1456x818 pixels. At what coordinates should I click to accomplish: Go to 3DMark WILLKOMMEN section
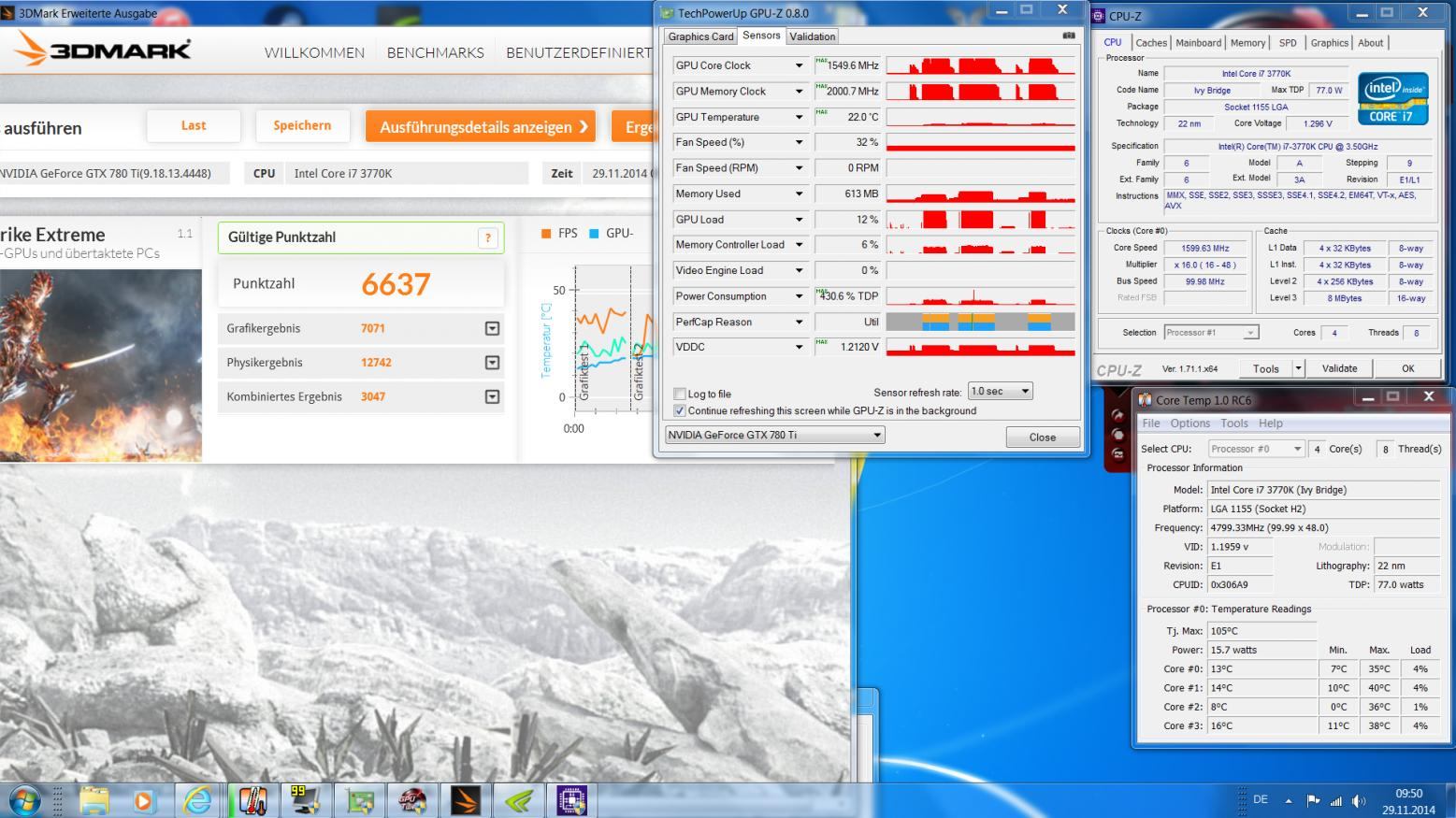pos(314,52)
